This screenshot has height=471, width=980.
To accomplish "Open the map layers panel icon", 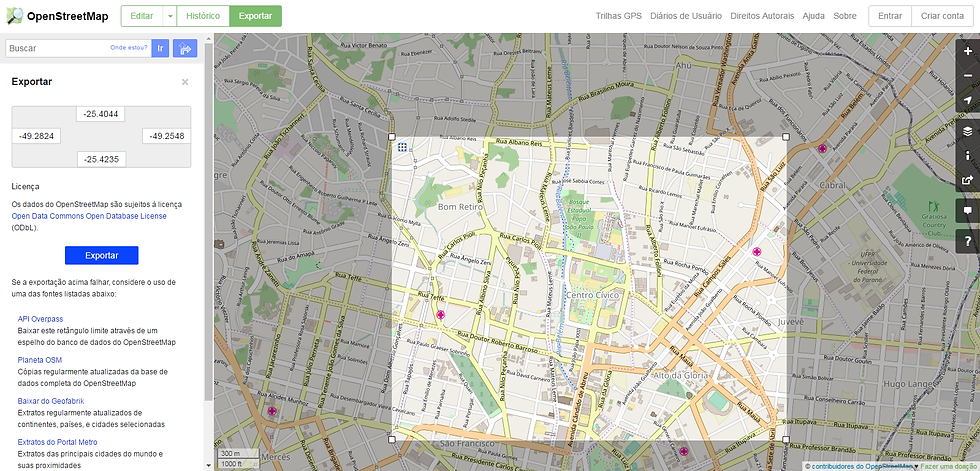I will tap(968, 131).
